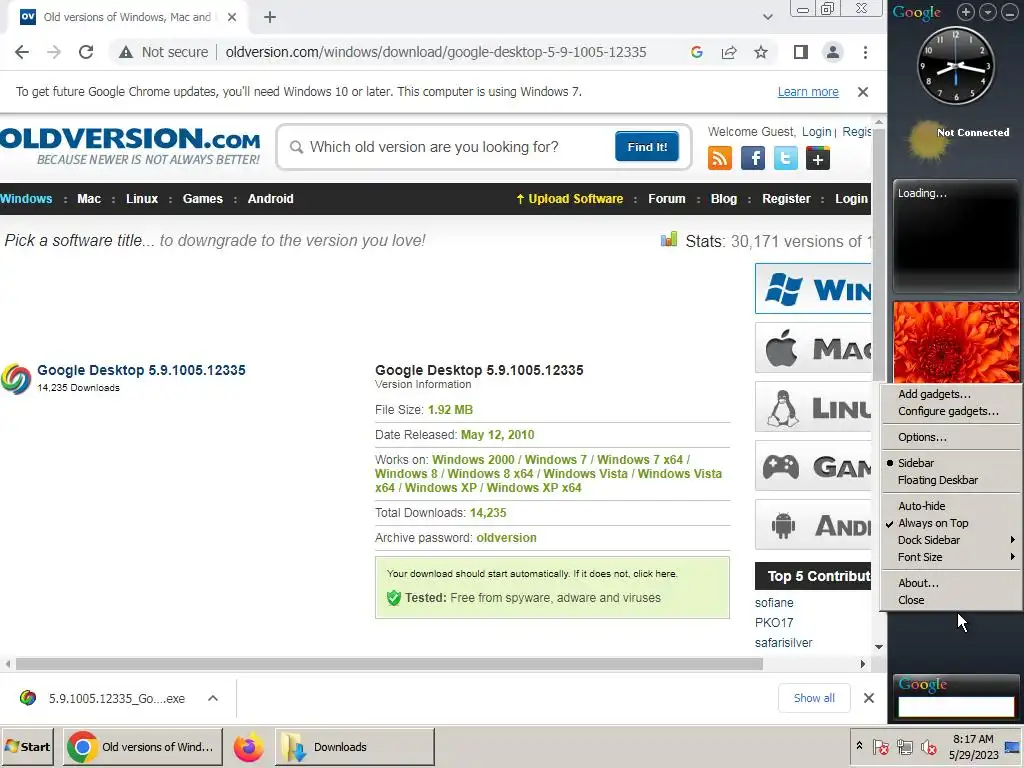Open the tab search dropdown arrow
The image size is (1024, 768).
tap(768, 18)
